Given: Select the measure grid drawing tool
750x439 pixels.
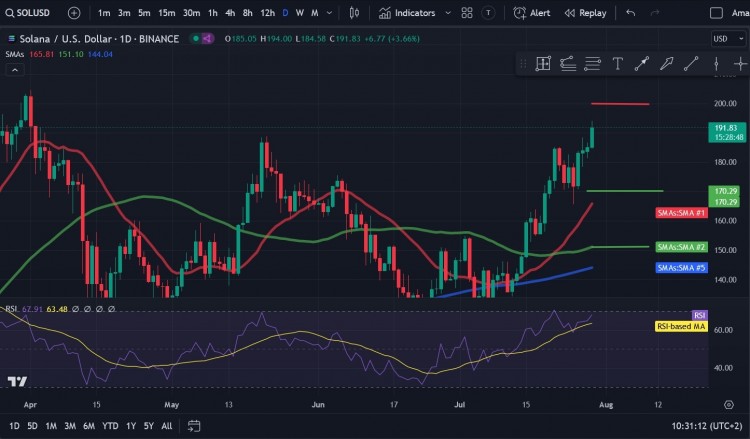Looking at the screenshot, I should point(543,64).
